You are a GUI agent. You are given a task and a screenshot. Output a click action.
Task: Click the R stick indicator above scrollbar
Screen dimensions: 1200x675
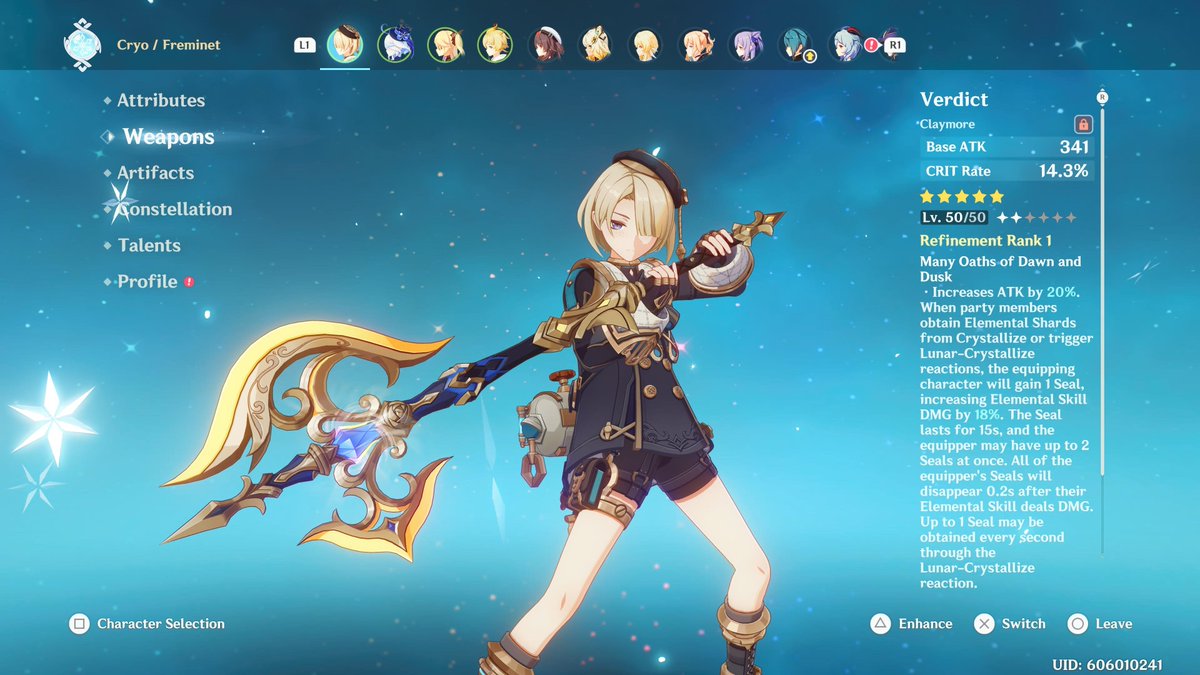1103,97
